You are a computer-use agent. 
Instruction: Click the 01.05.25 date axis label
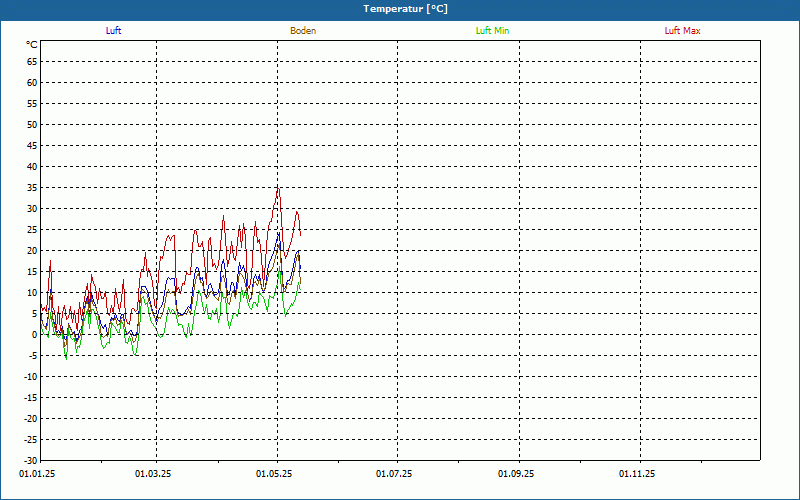[x=274, y=474]
